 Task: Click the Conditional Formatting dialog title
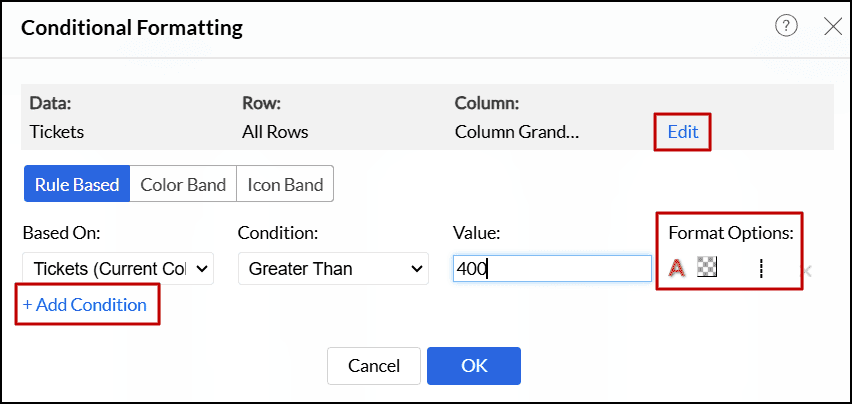point(132,28)
